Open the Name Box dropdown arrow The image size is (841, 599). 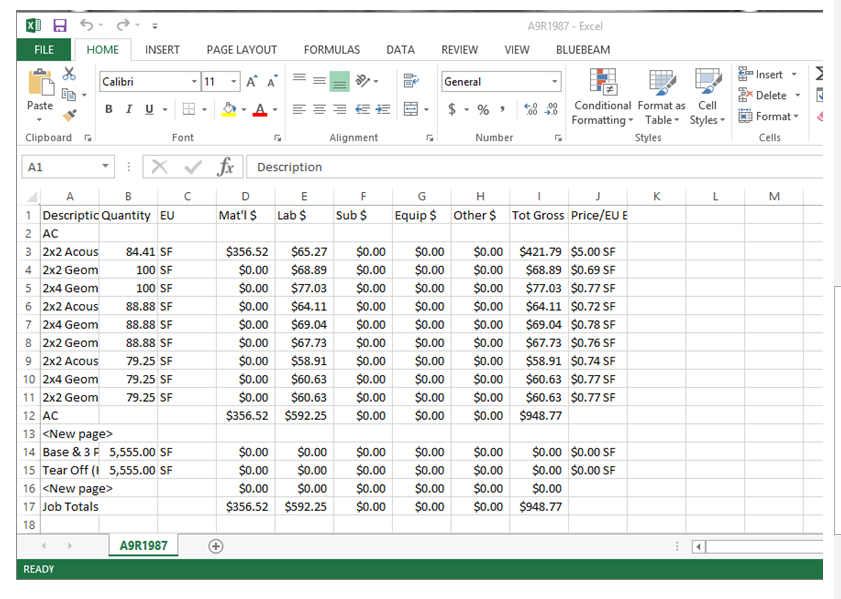[105, 167]
